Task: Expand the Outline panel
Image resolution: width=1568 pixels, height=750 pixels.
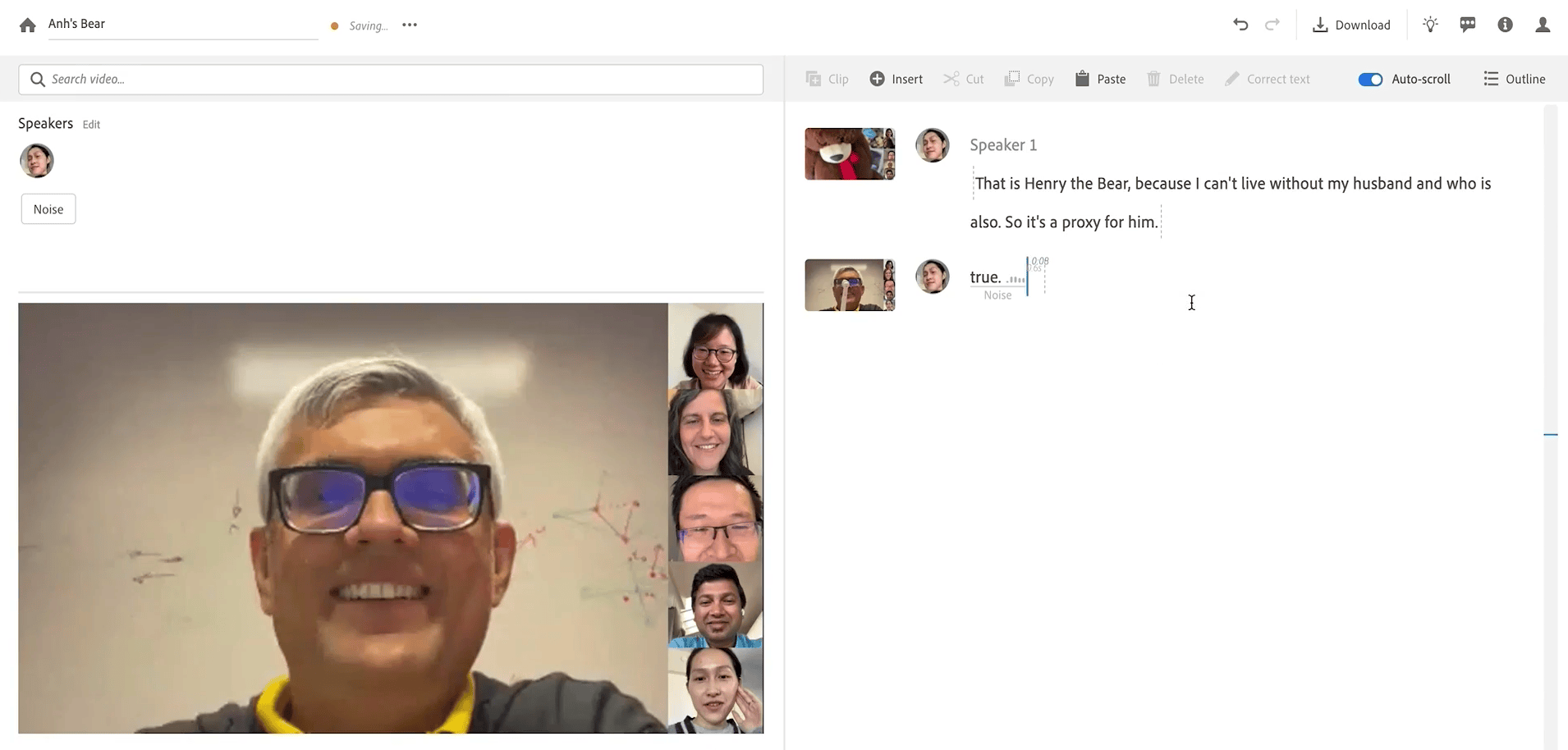Action: [1514, 79]
